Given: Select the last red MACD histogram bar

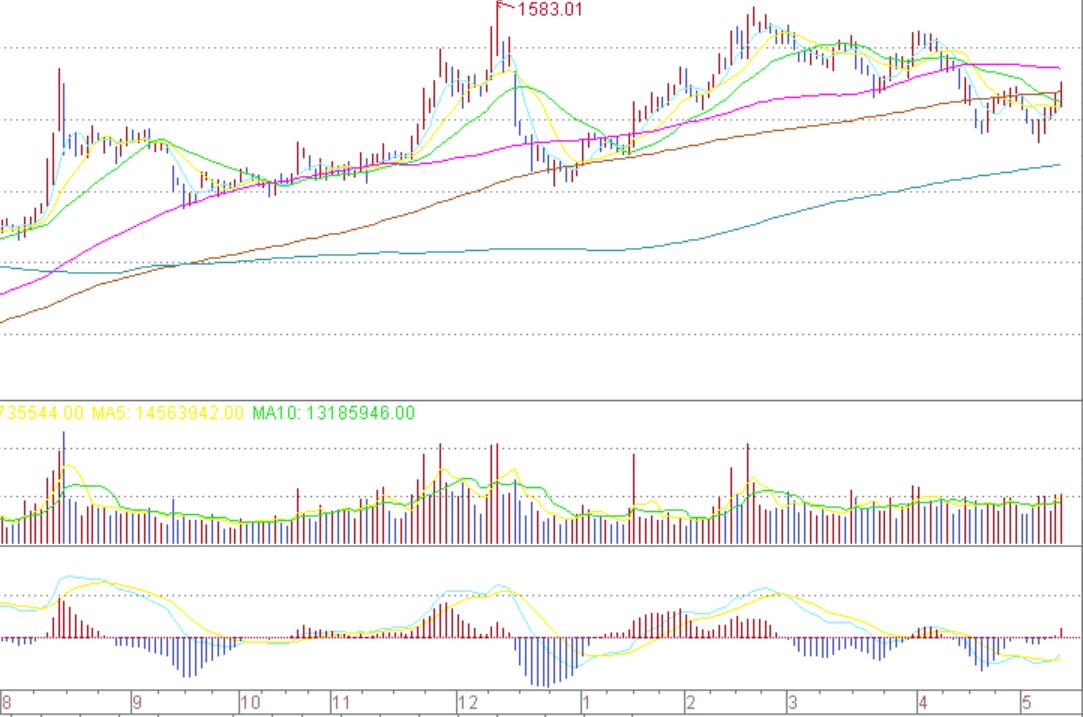Looking at the screenshot, I should [x=1061, y=633].
